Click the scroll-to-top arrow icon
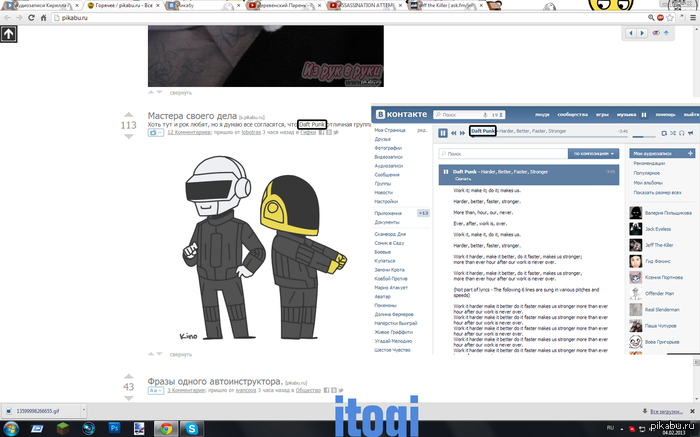Screen dimensions: 700x437 (7, 33)
